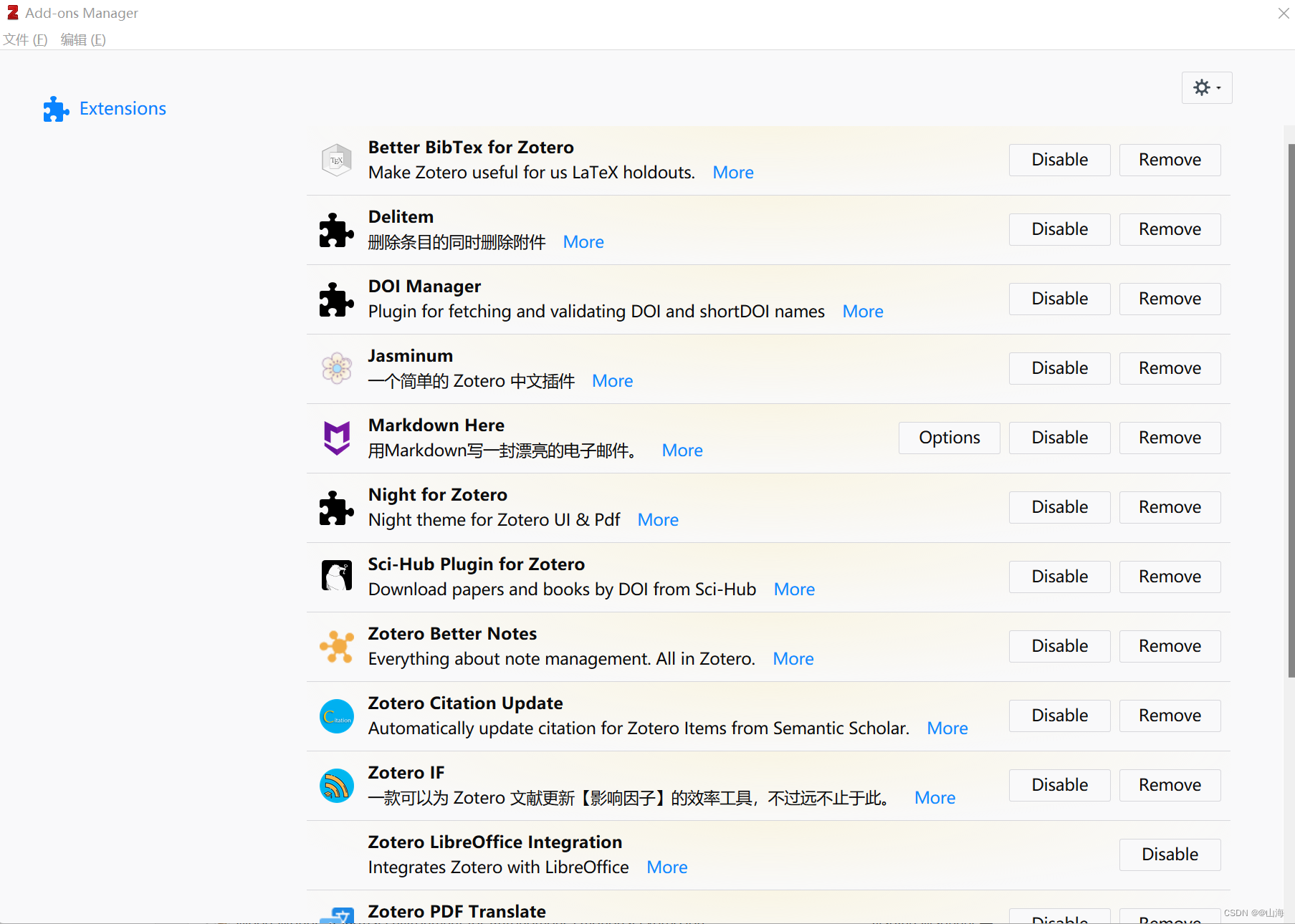The width and height of the screenshot is (1295, 924).
Task: Disable DOI Manager plugin
Action: 1059,299
